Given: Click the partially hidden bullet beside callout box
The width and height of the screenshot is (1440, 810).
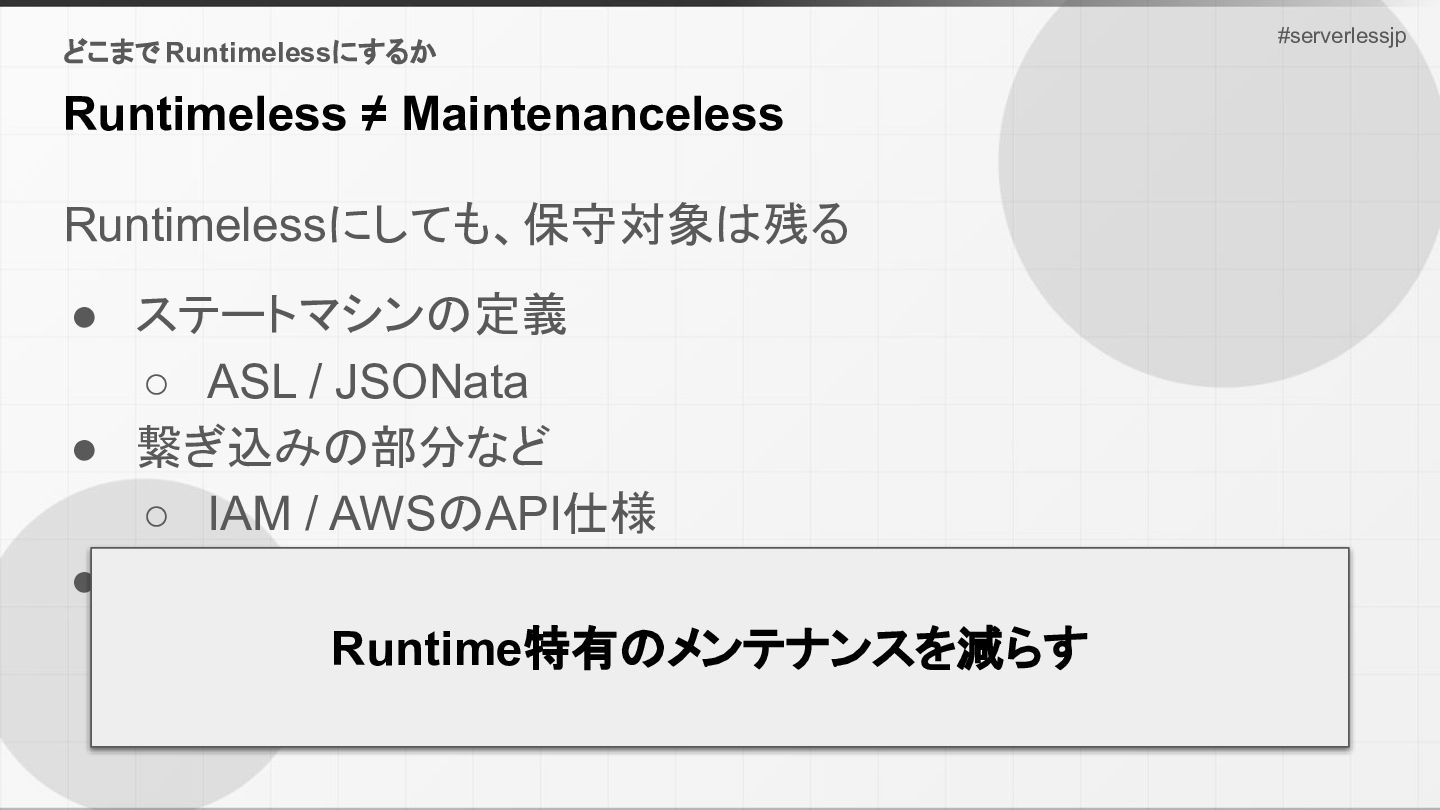Looking at the screenshot, I should click(82, 580).
